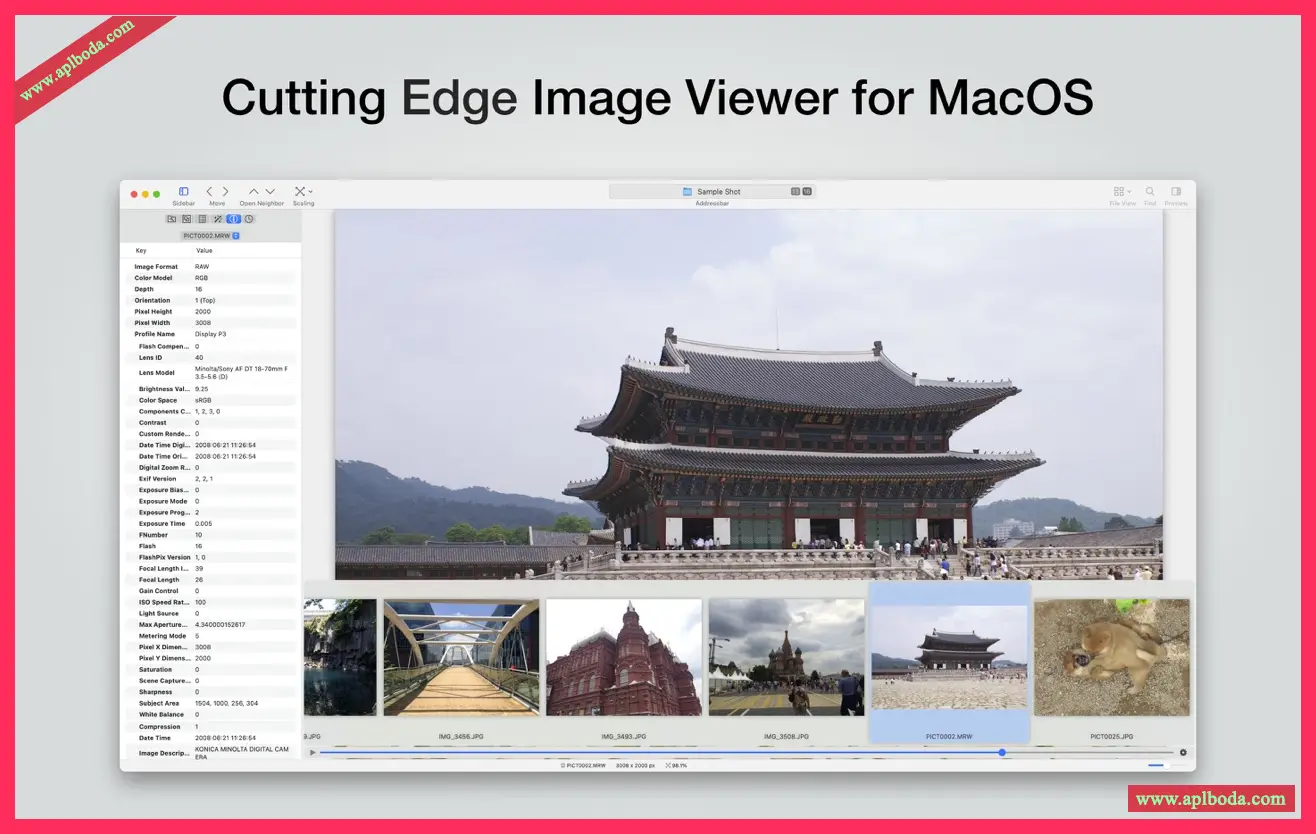Screen dimensions: 1316x834
Task: Open previous neighbor with up arrow
Action: [253, 191]
